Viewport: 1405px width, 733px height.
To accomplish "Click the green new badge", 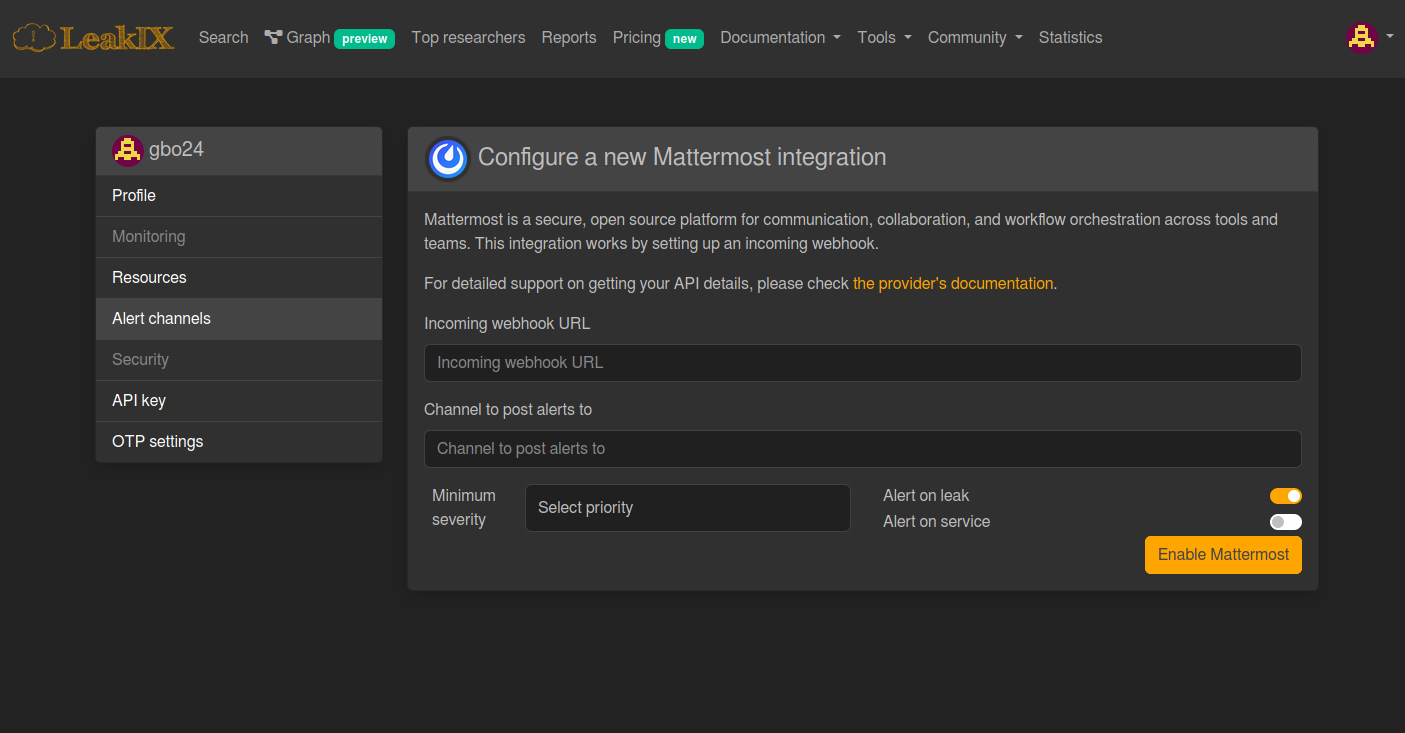I will click(x=685, y=39).
